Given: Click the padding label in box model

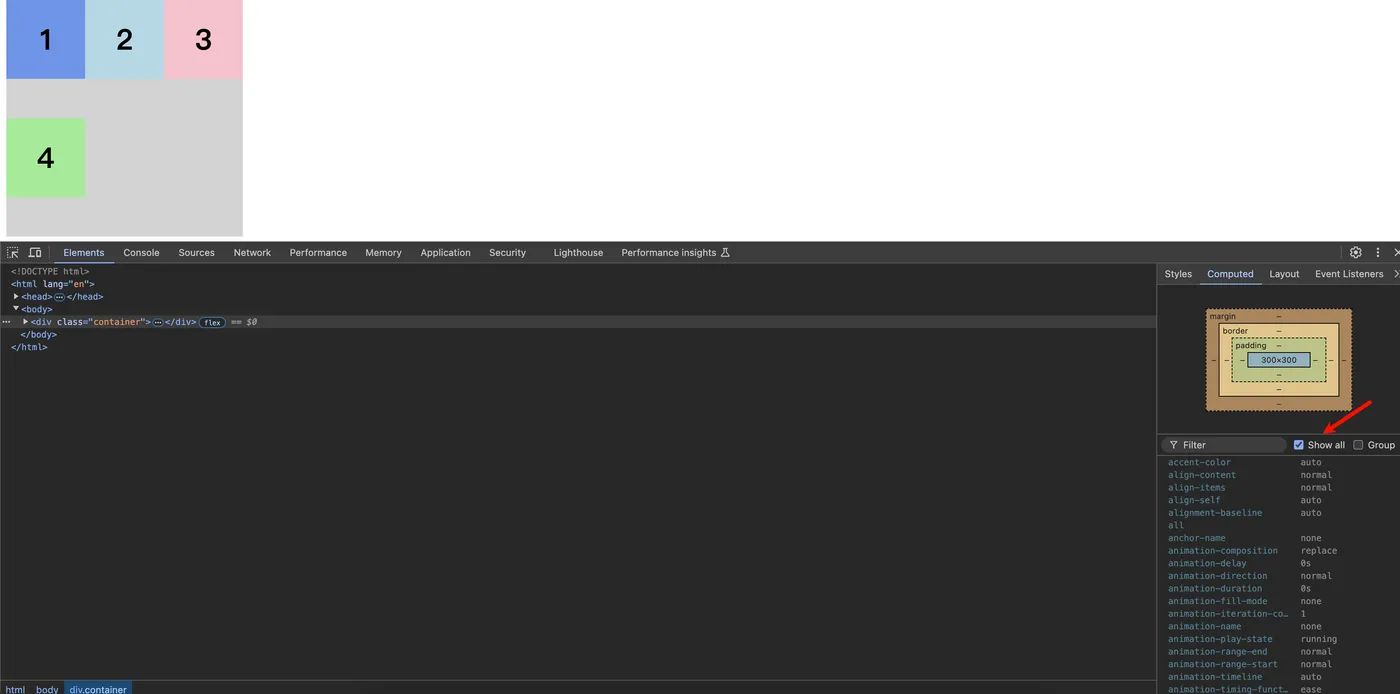Looking at the screenshot, I should (1251, 346).
